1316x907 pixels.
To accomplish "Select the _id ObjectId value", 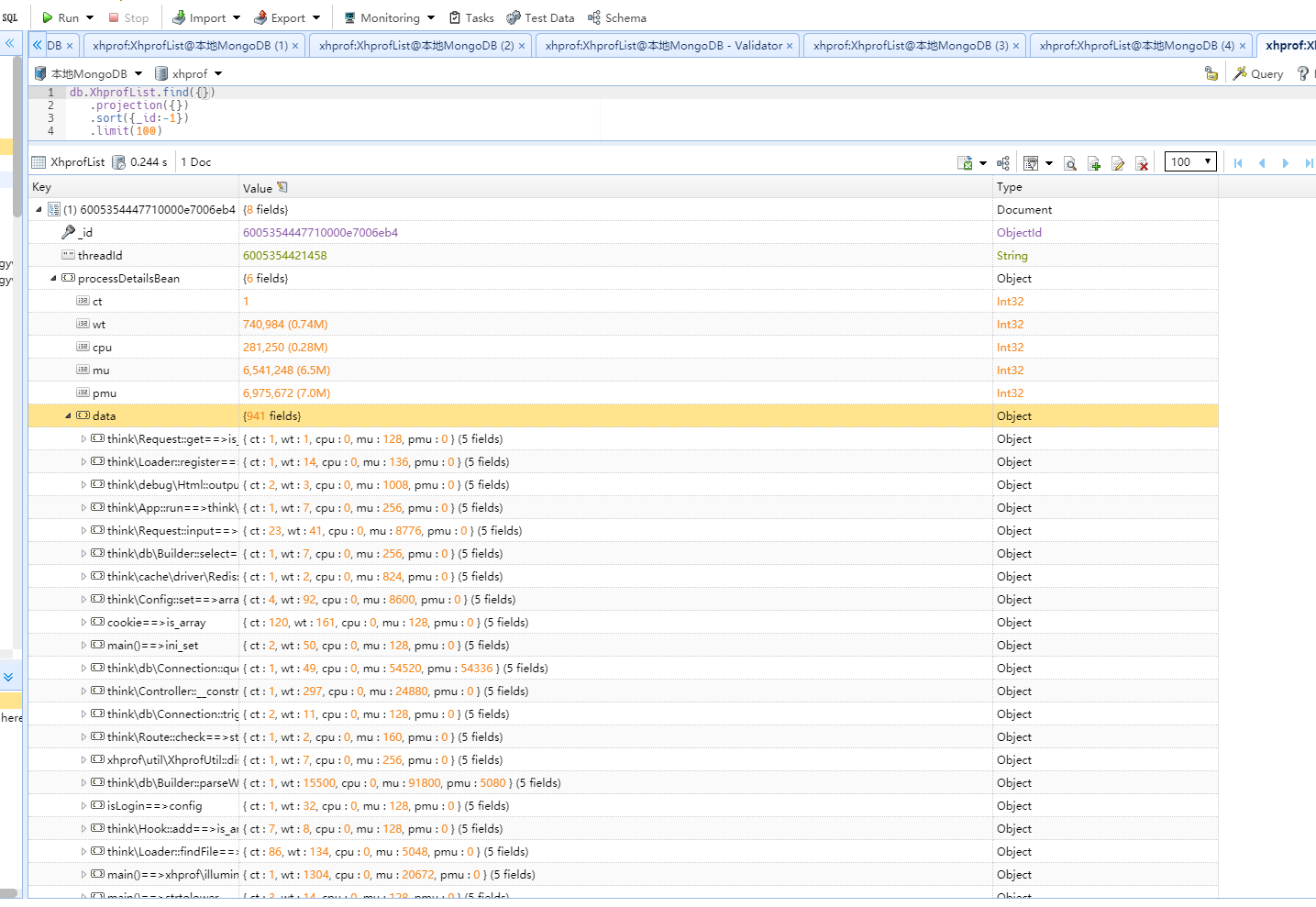I will [320, 233].
